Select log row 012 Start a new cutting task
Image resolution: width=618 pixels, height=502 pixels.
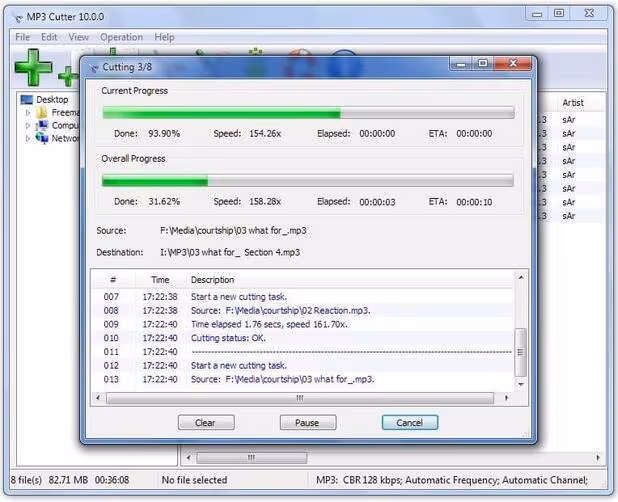302,366
